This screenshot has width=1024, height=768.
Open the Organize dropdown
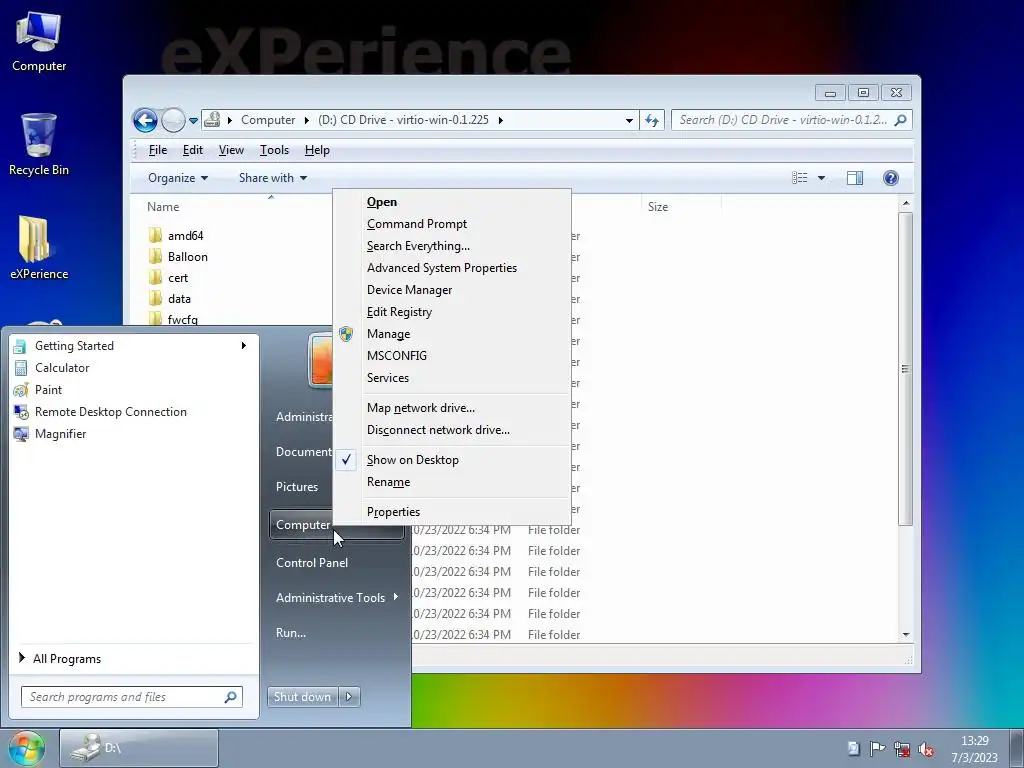click(x=178, y=178)
